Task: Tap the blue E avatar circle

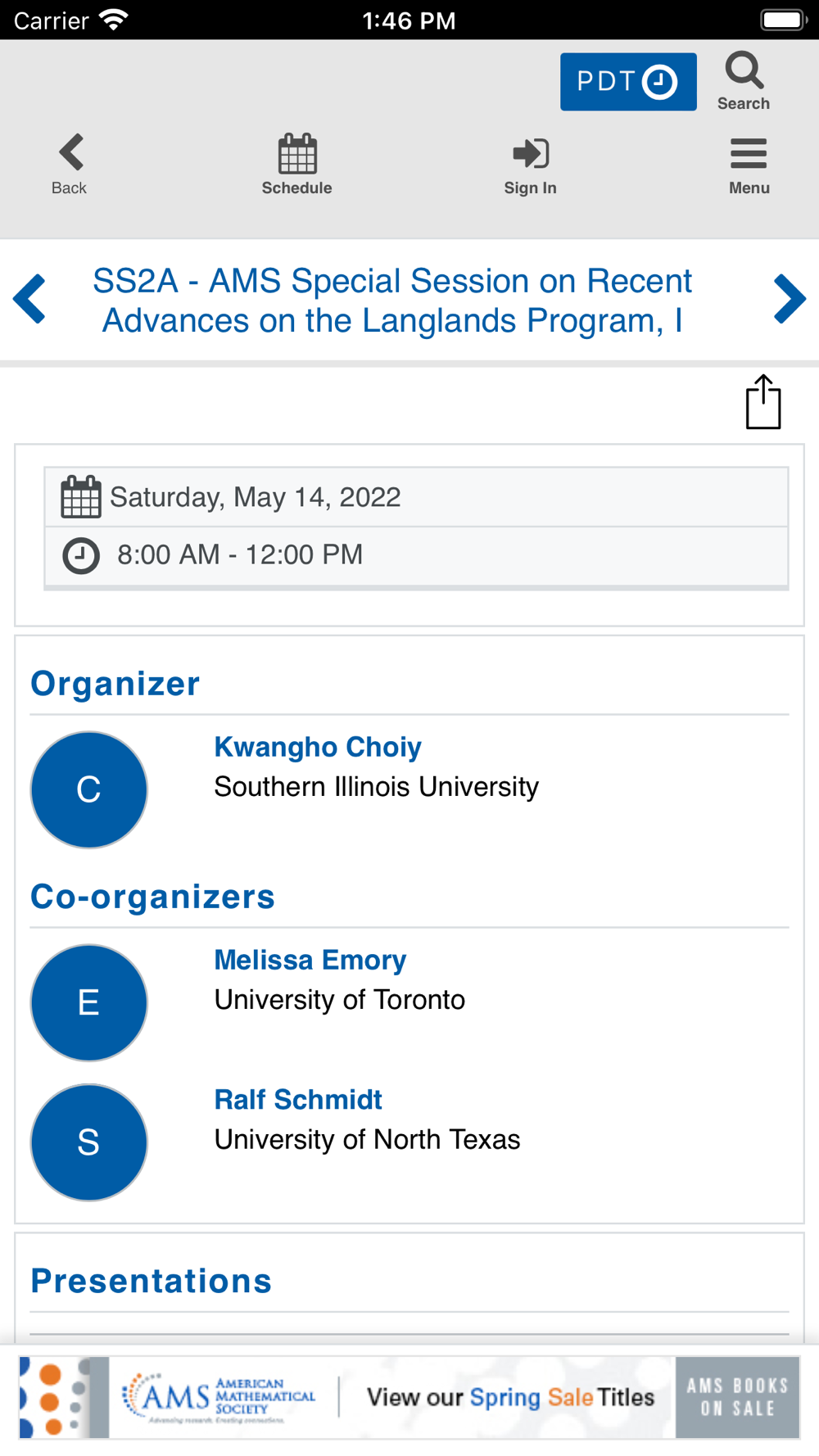Action: [x=89, y=1002]
